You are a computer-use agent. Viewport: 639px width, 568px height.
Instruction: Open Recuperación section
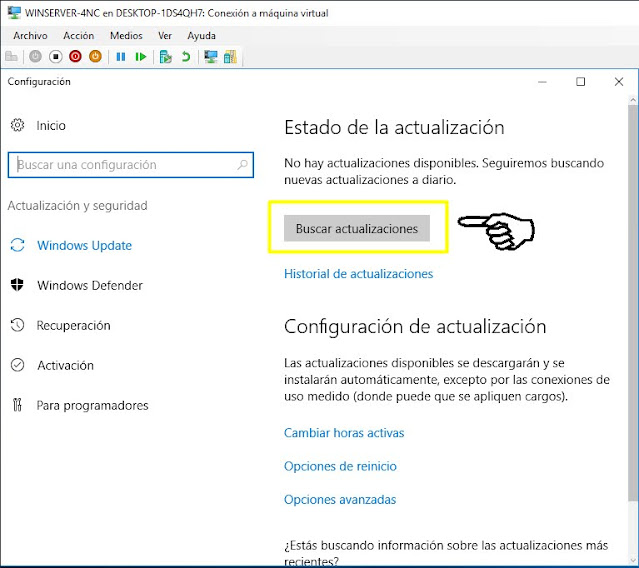(x=74, y=326)
